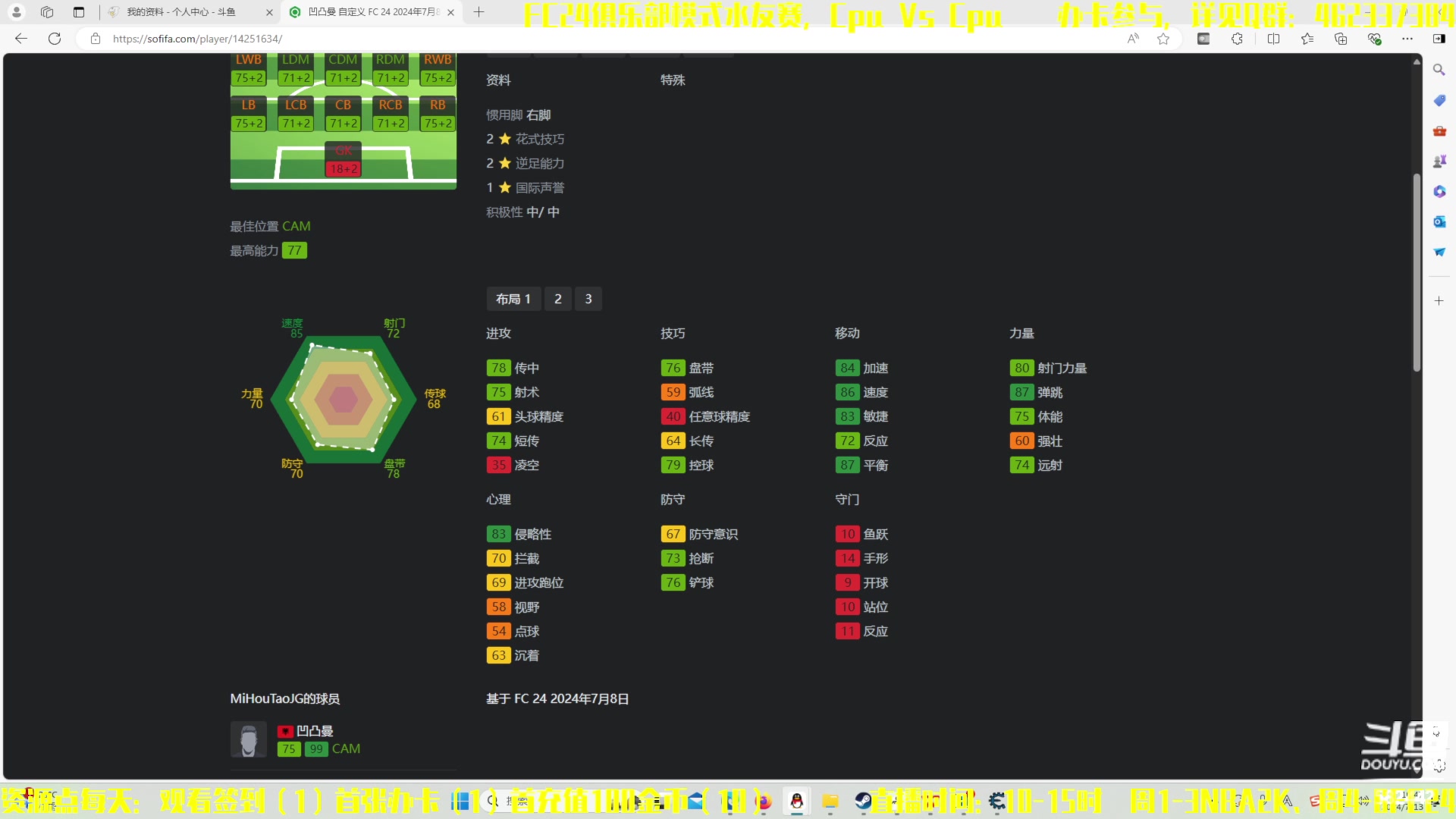The width and height of the screenshot is (1456, 819).
Task: Select the 凹凸曼 自定义 FC 24 tab
Action: (366, 12)
